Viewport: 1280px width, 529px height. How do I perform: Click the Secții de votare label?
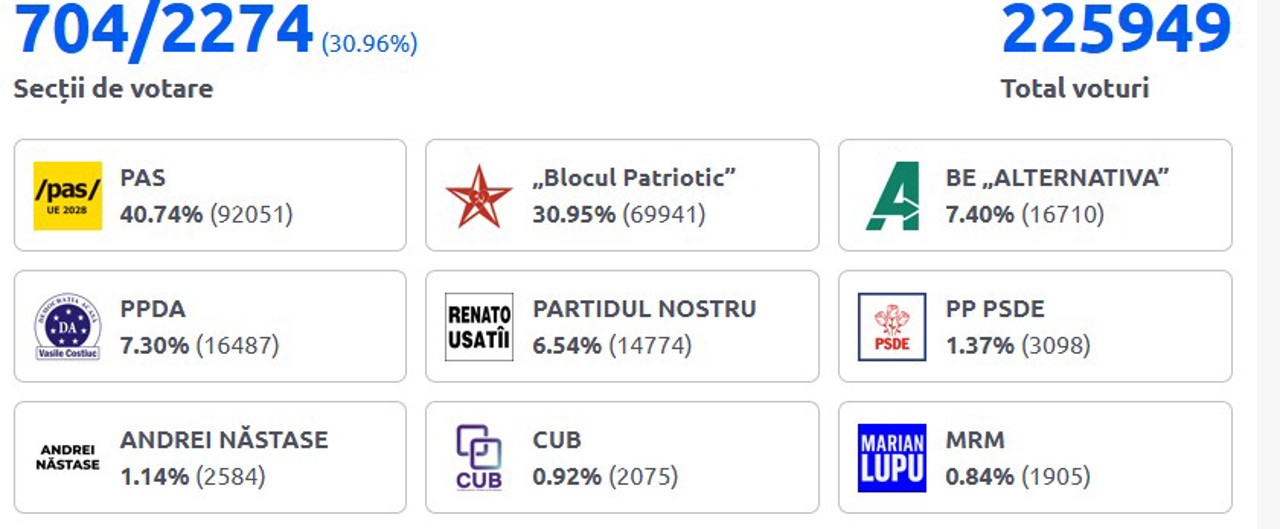click(113, 89)
